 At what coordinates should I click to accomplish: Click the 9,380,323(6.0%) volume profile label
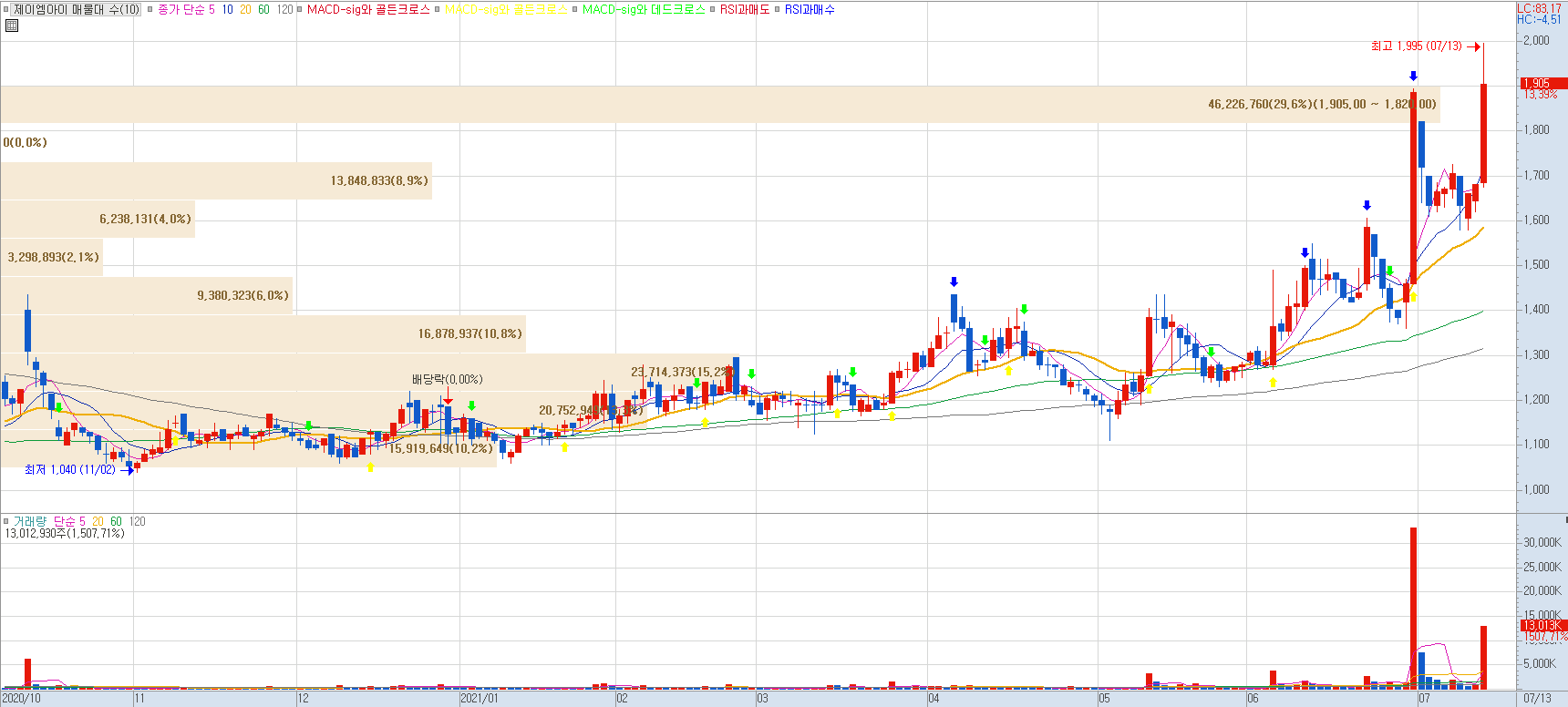(x=242, y=295)
